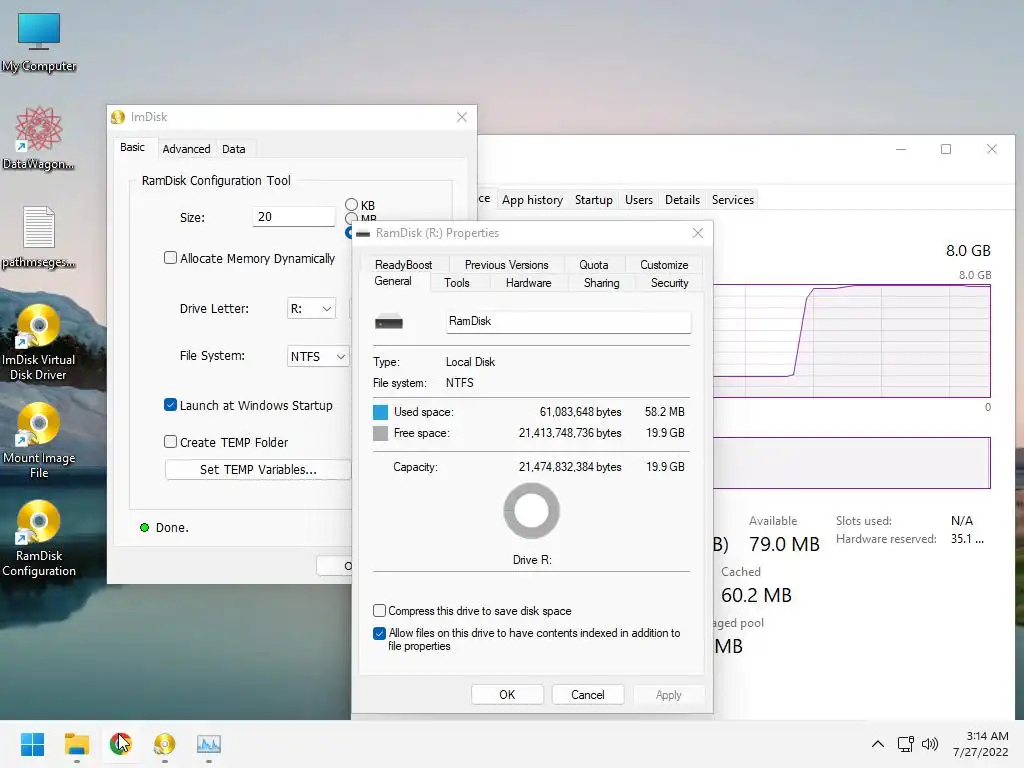Enable Create TEMP Folder checkbox
Image resolution: width=1024 pixels, height=768 pixels.
(170, 442)
